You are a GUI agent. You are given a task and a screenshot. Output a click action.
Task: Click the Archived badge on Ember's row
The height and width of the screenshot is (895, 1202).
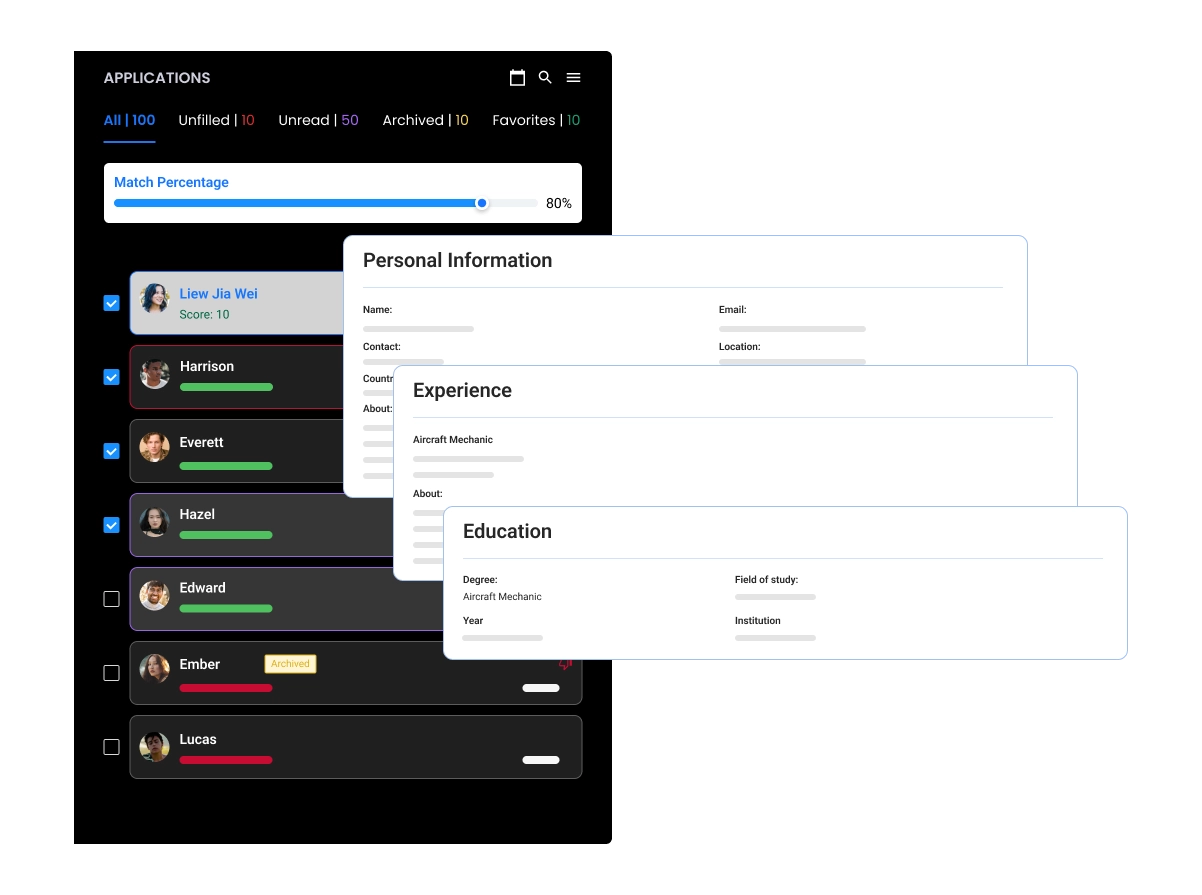[x=290, y=664]
